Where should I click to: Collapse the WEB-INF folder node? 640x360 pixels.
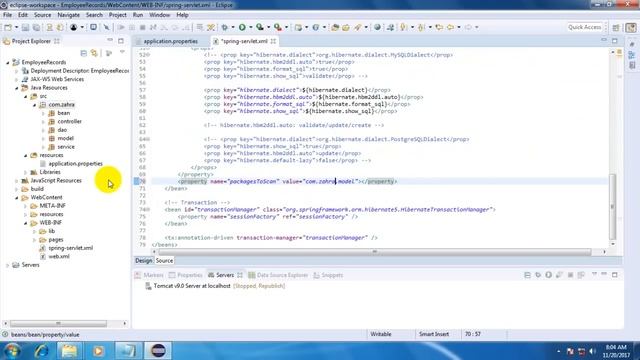click(25, 223)
